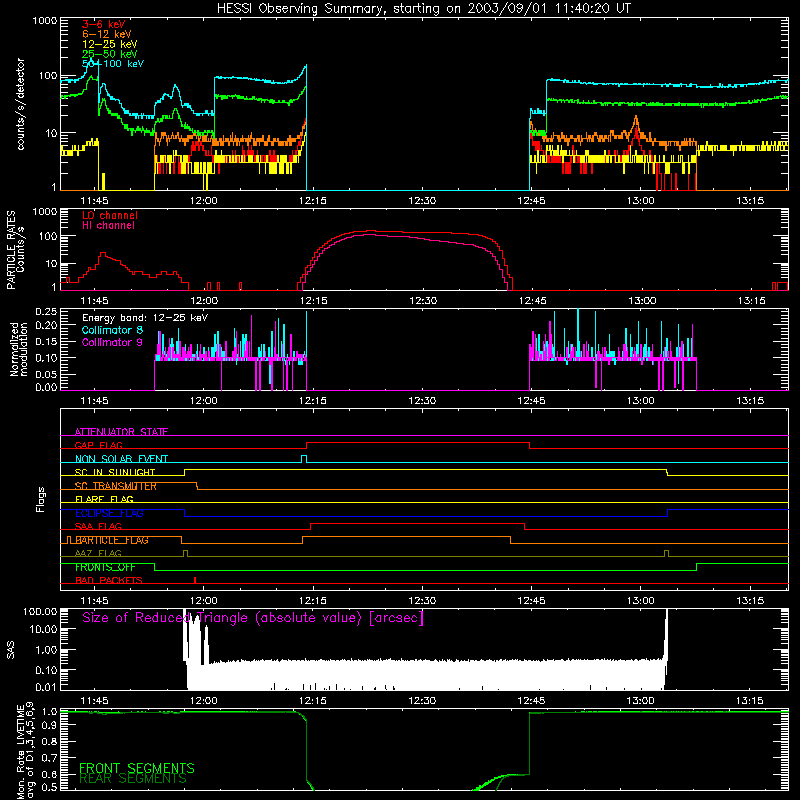Click the 100.00 value on the SAS axis
Screen dimensions: 800x800
40,612
